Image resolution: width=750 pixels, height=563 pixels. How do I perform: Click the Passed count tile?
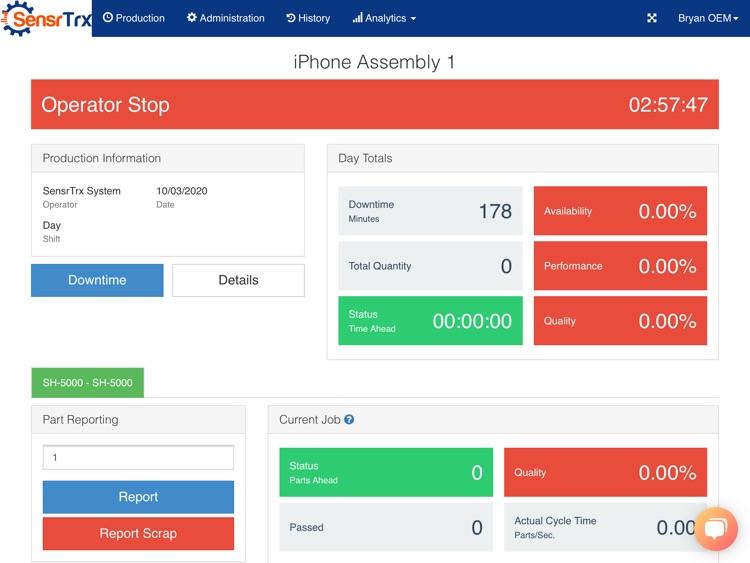pyautogui.click(x=386, y=527)
